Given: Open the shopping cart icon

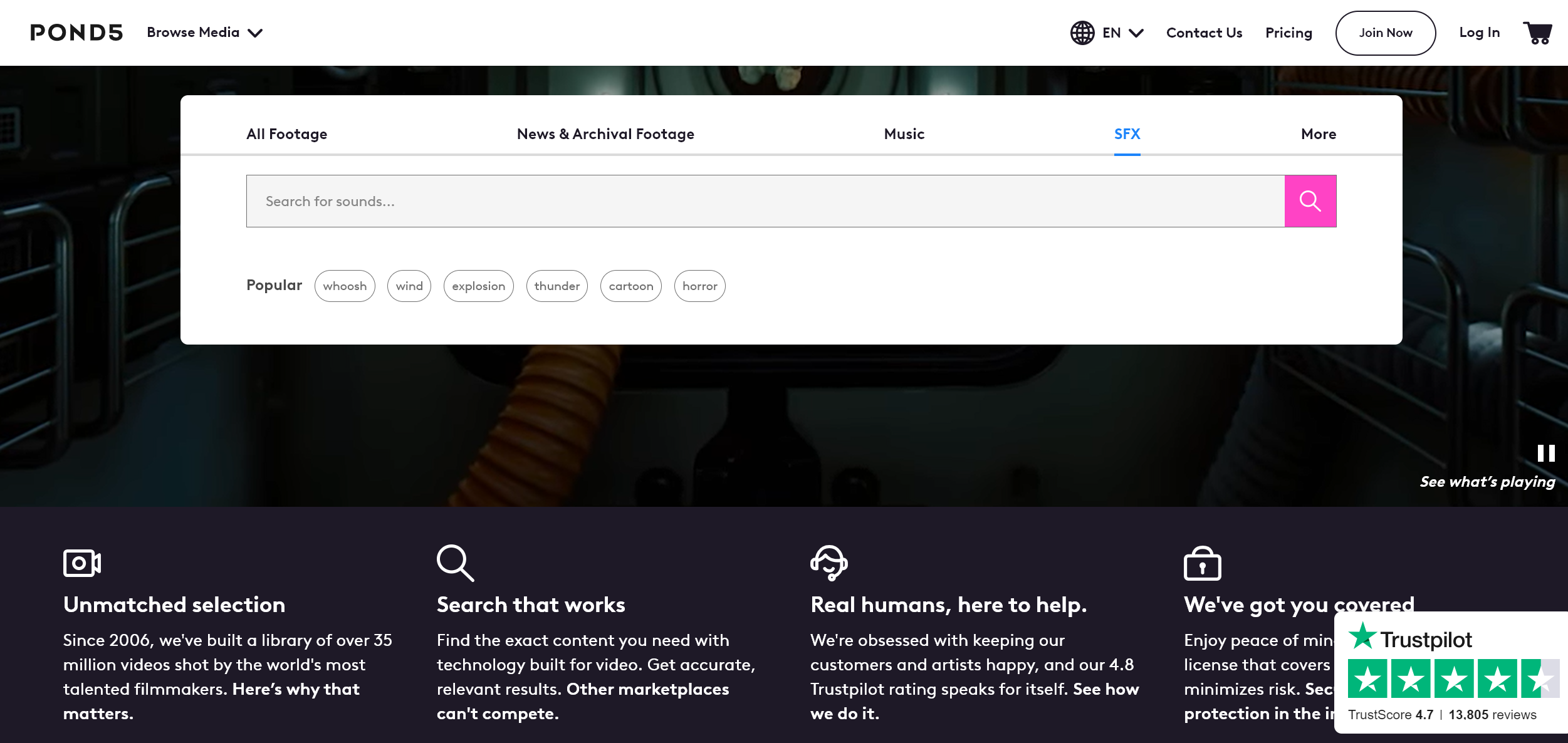Looking at the screenshot, I should coord(1537,33).
